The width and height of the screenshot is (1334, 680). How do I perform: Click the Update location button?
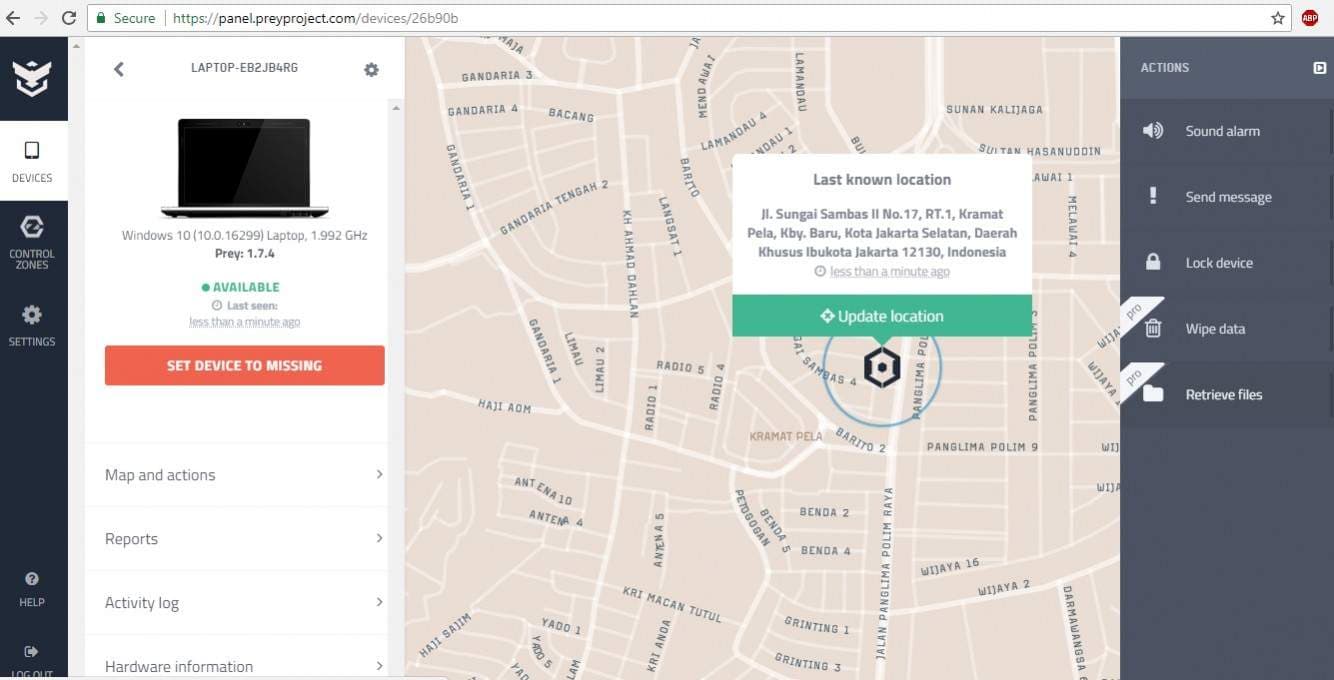coord(882,316)
